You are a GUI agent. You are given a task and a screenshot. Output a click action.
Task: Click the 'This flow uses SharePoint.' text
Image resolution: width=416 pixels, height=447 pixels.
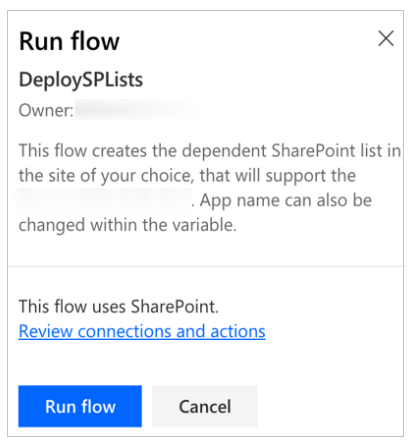pos(119,306)
